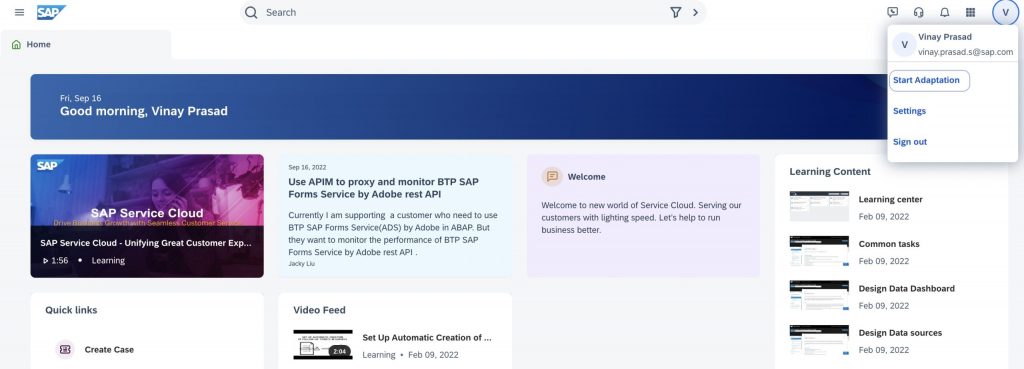Open the hamburger navigation menu
Screen dimensions: 1024x369
pyautogui.click(x=20, y=12)
